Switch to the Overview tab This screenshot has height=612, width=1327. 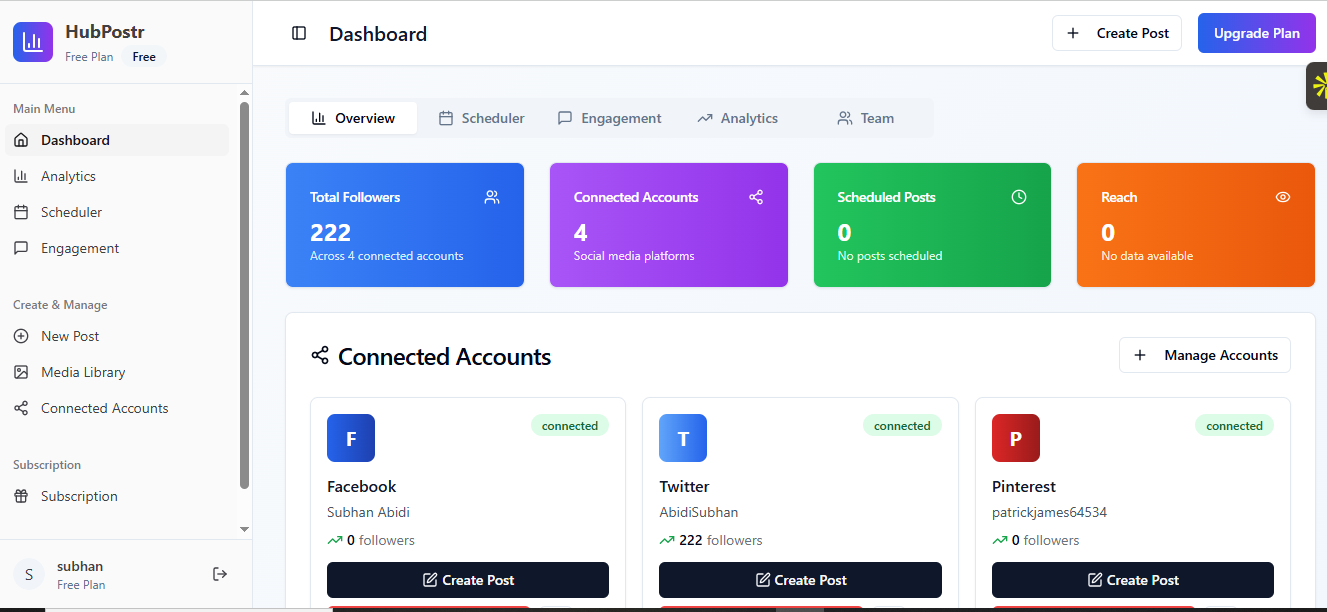[353, 118]
